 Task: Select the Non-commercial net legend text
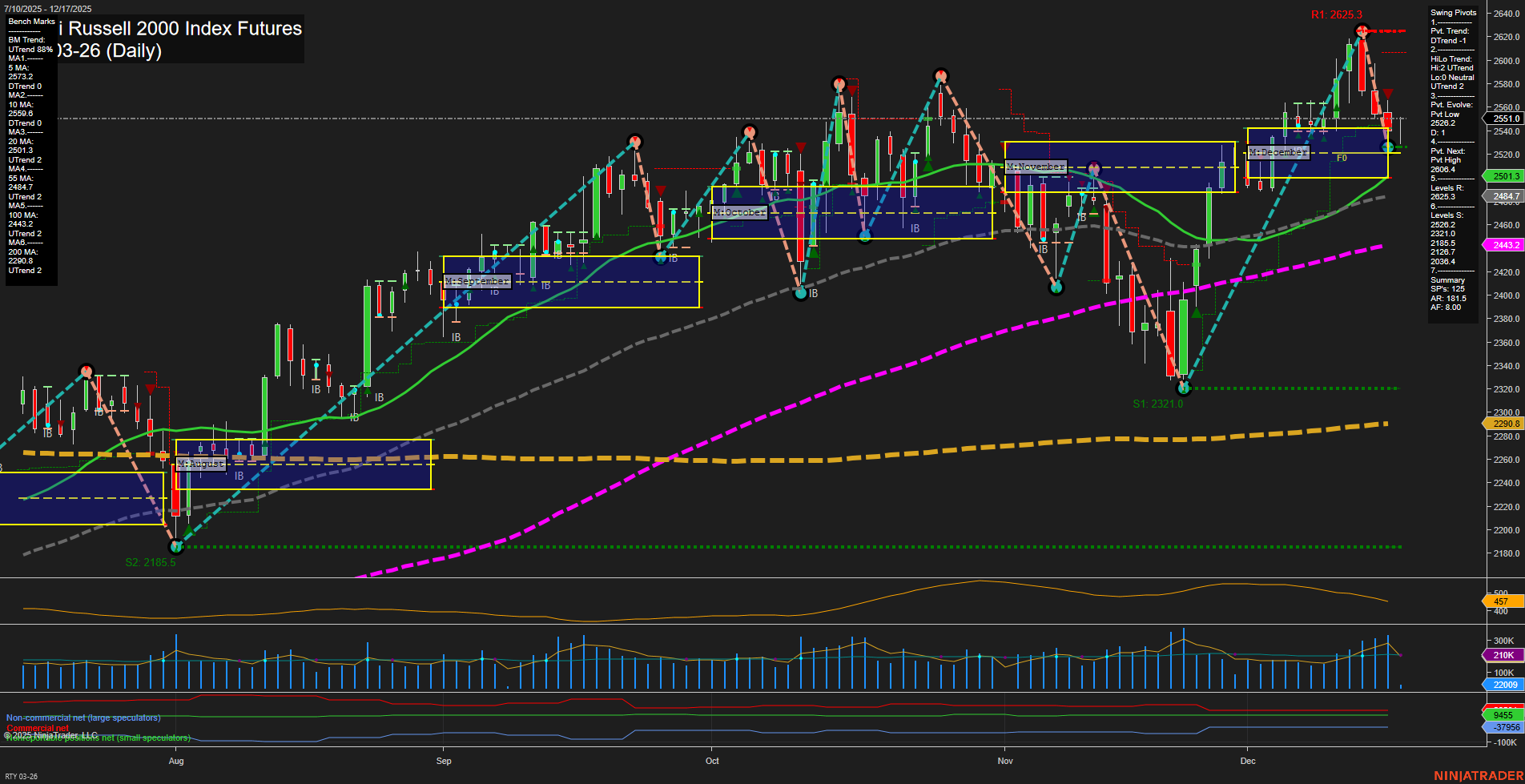(x=83, y=718)
